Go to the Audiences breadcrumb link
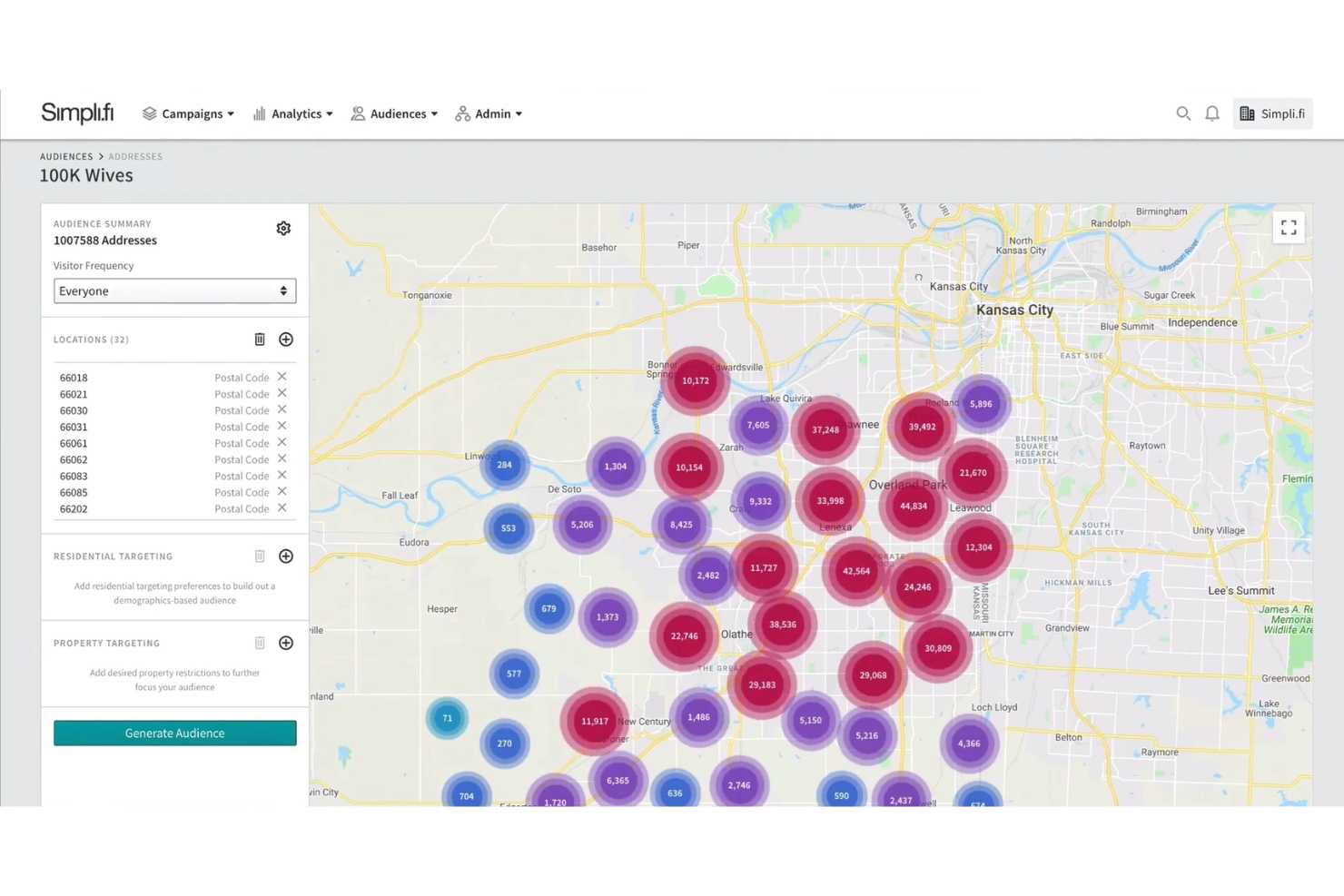 pyautogui.click(x=66, y=157)
